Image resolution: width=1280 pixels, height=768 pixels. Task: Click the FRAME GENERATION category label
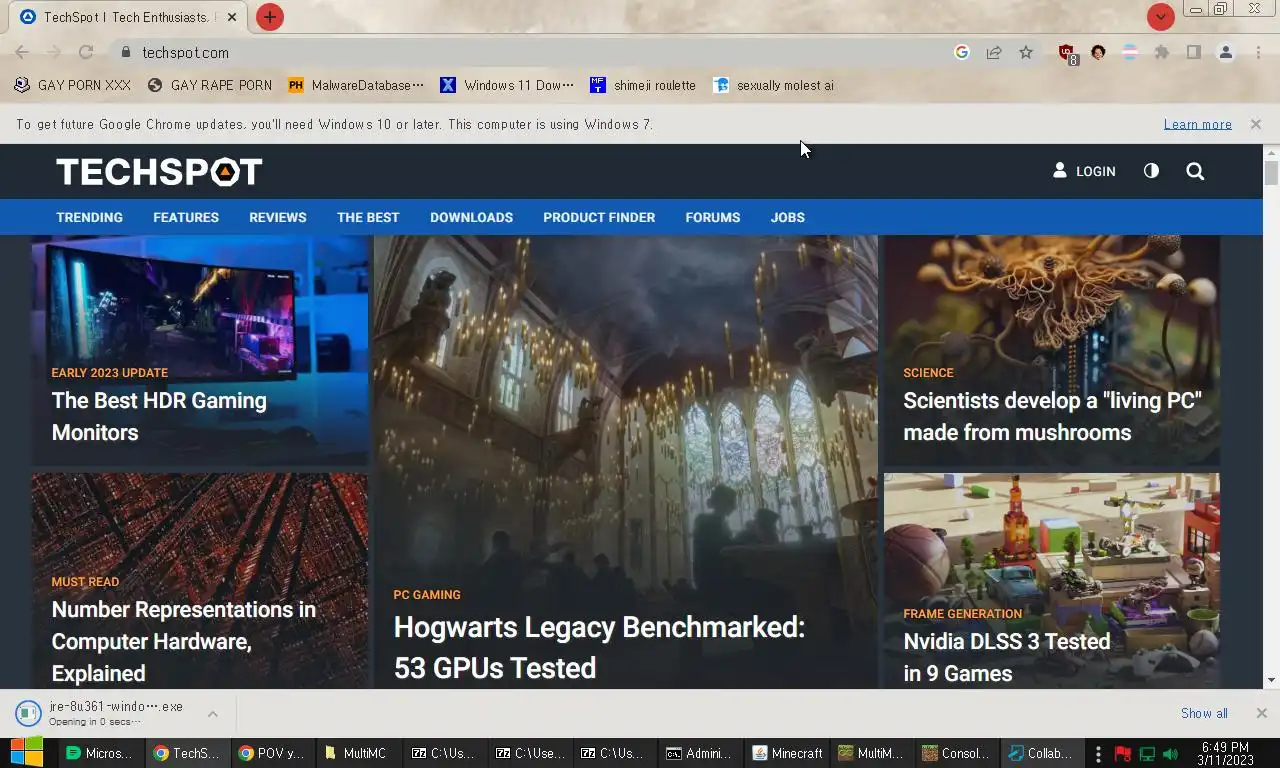(x=963, y=614)
